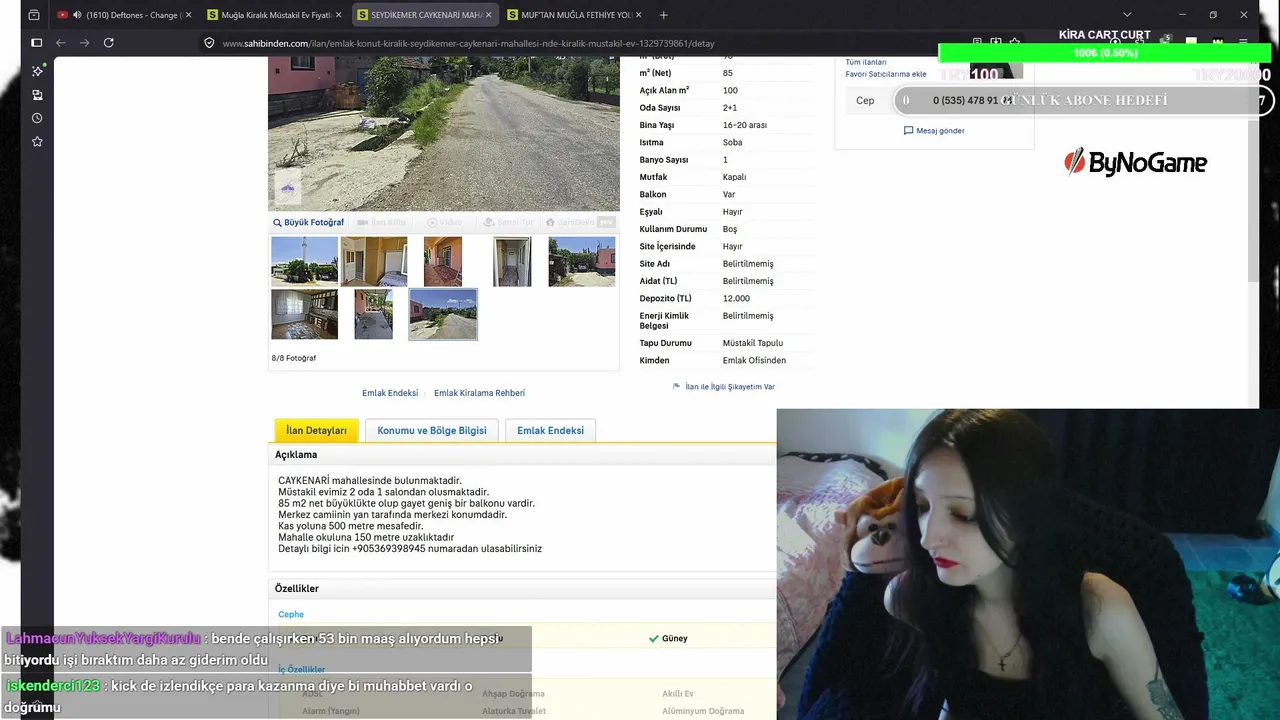The height and width of the screenshot is (720, 1280).
Task: Click the large street photo of listing
Action: 444,134
